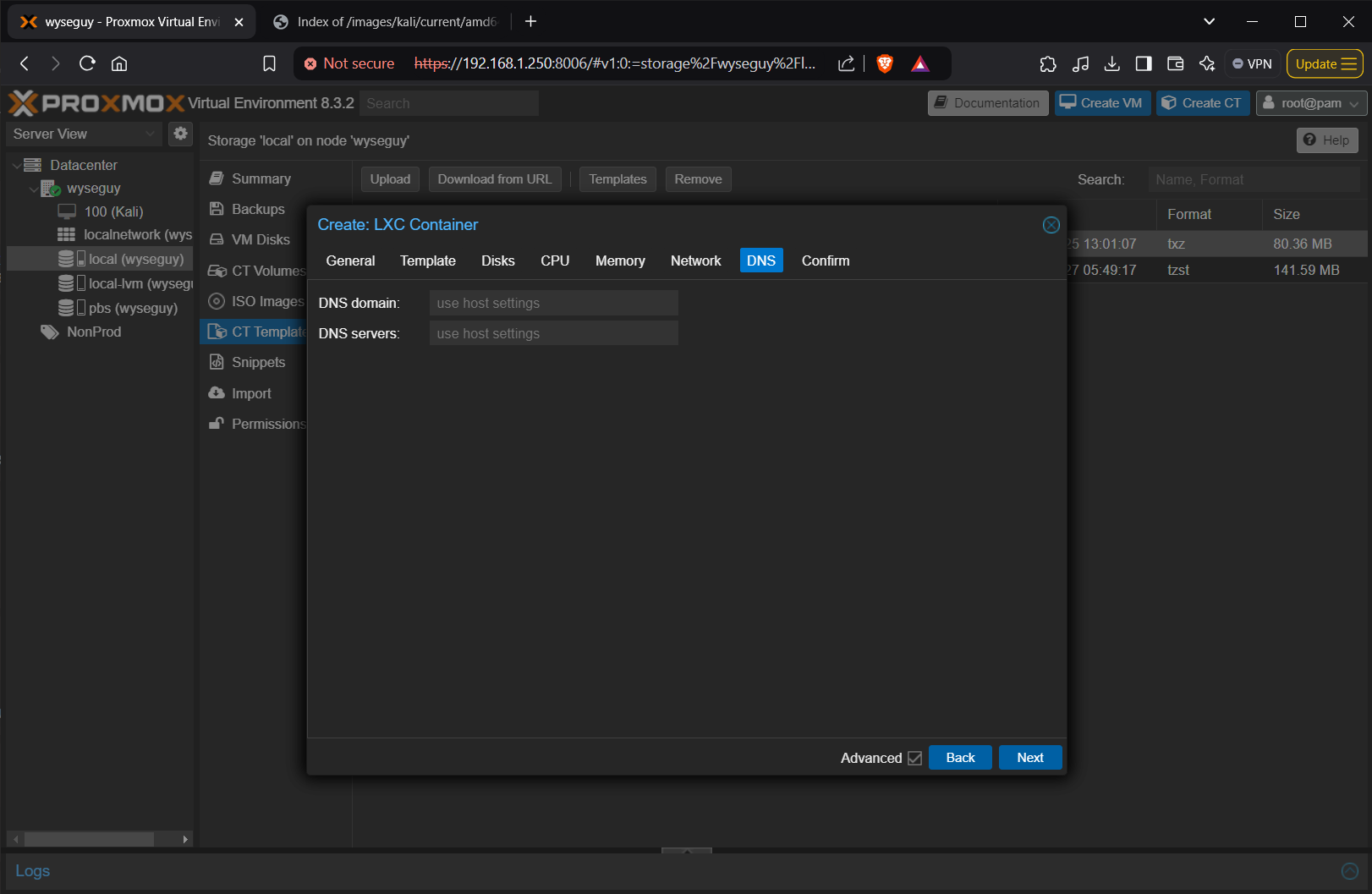Sort by the Format column header

click(1189, 215)
